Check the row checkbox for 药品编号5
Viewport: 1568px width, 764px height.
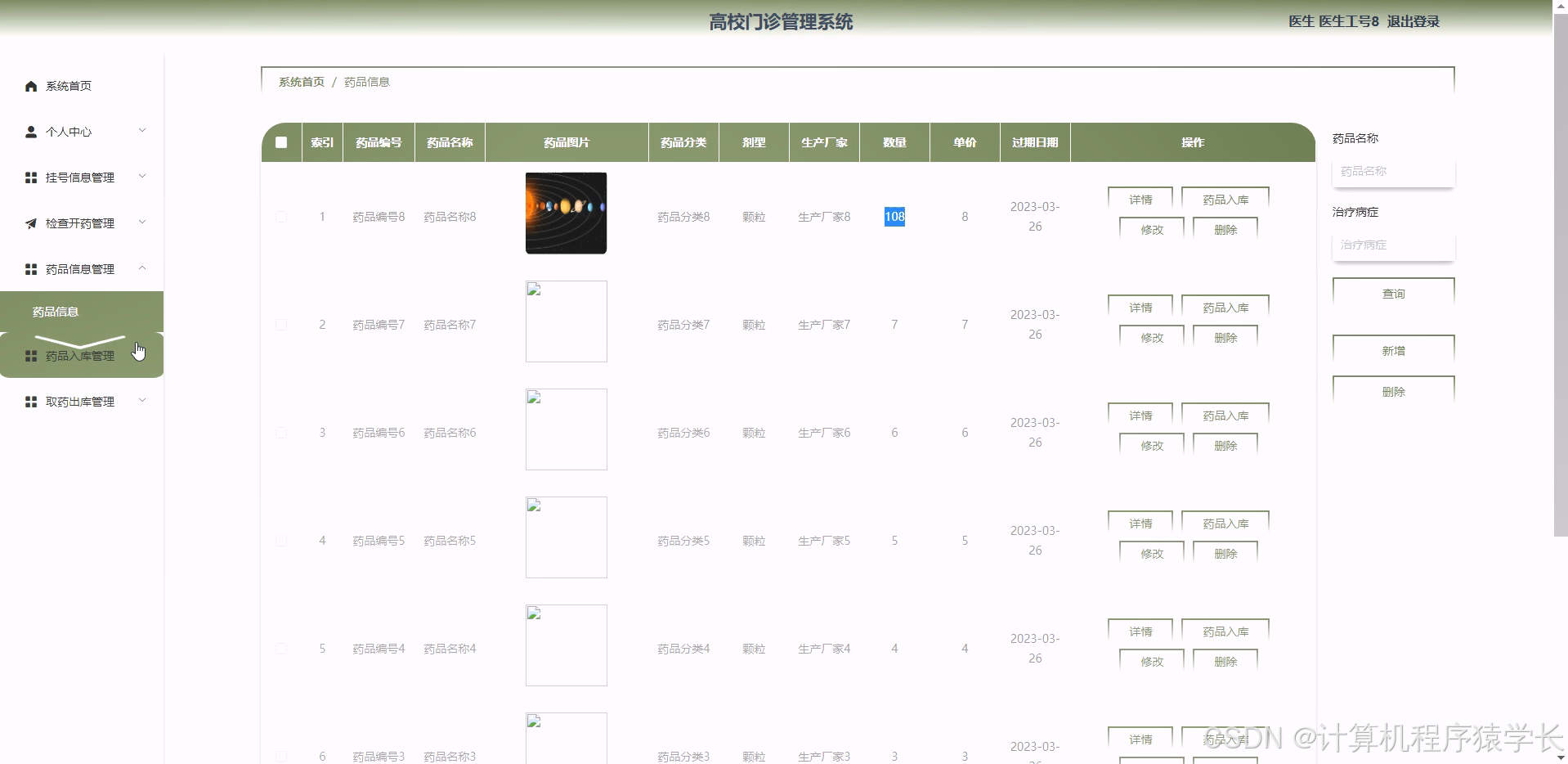tap(281, 541)
